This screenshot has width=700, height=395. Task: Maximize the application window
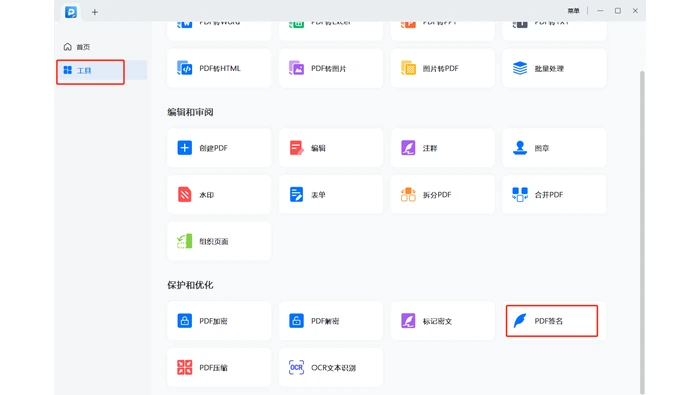617,11
